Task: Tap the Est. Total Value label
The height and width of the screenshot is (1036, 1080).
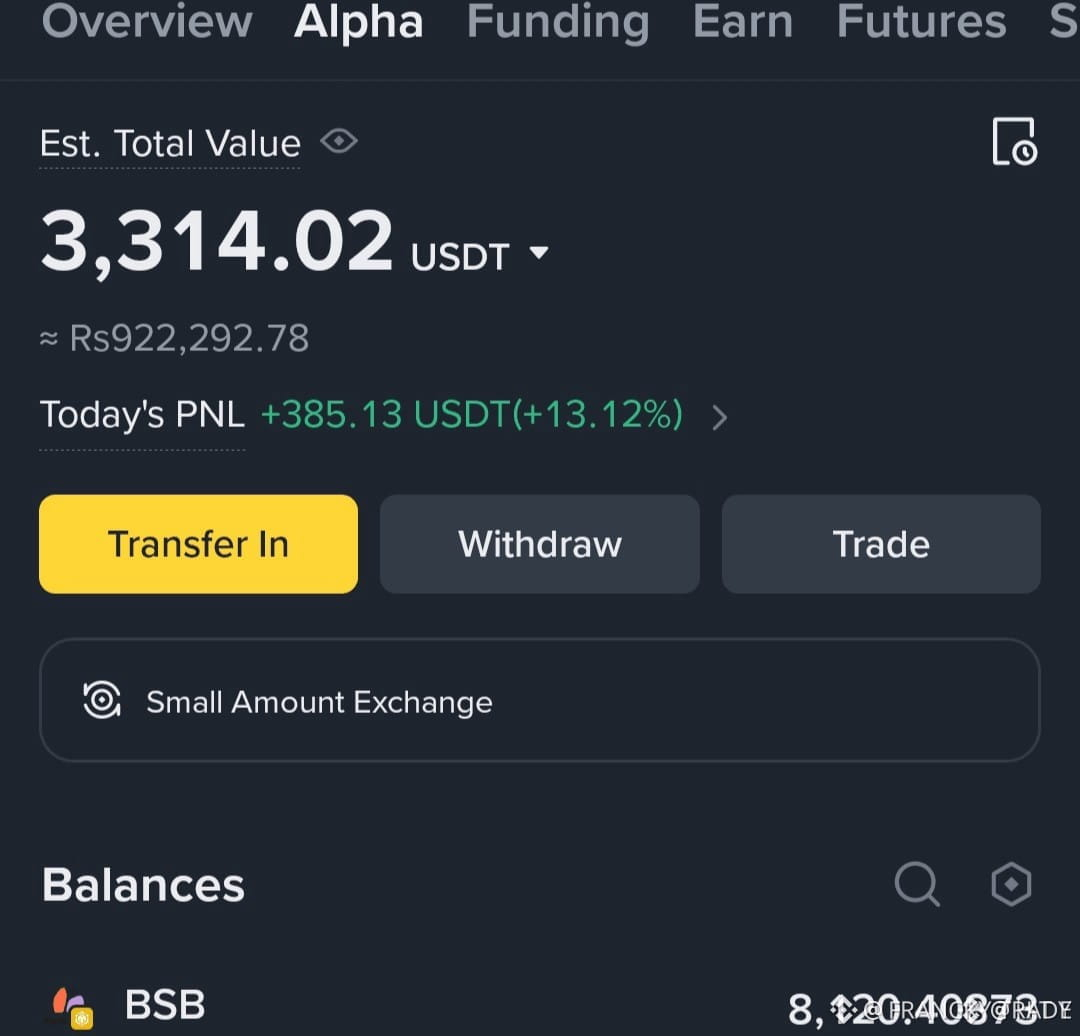Action: point(170,143)
